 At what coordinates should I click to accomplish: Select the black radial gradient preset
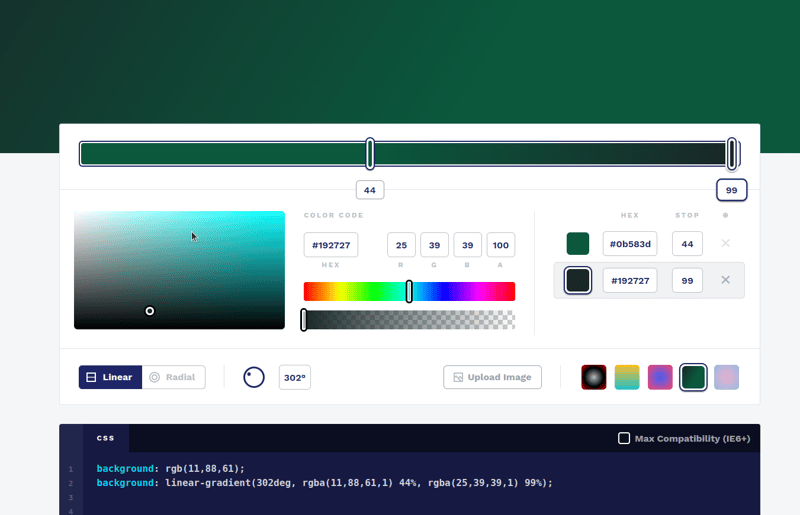pyautogui.click(x=594, y=377)
